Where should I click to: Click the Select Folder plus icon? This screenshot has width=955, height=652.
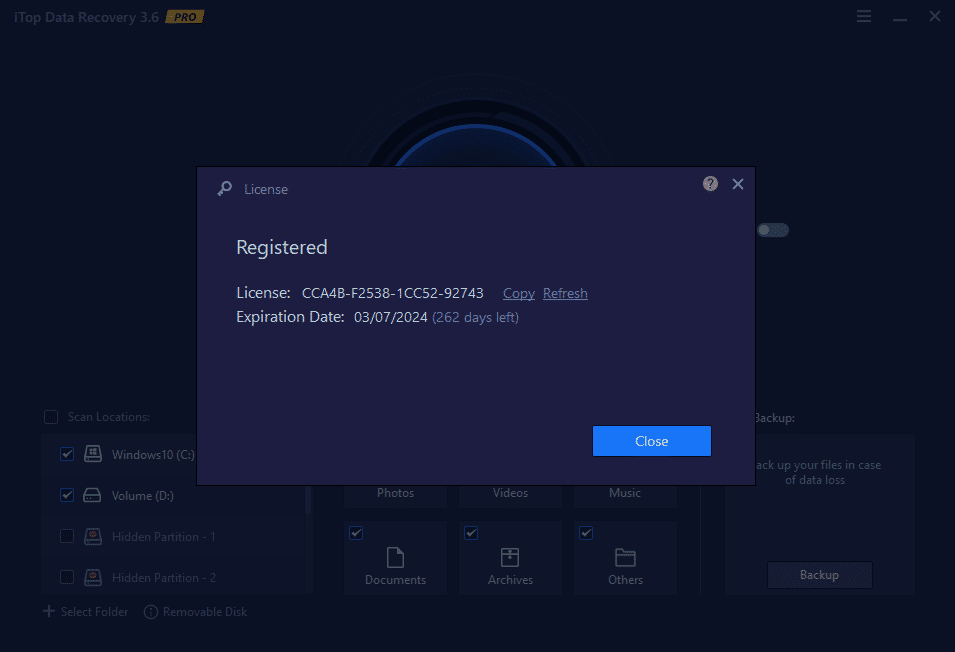[x=49, y=611]
